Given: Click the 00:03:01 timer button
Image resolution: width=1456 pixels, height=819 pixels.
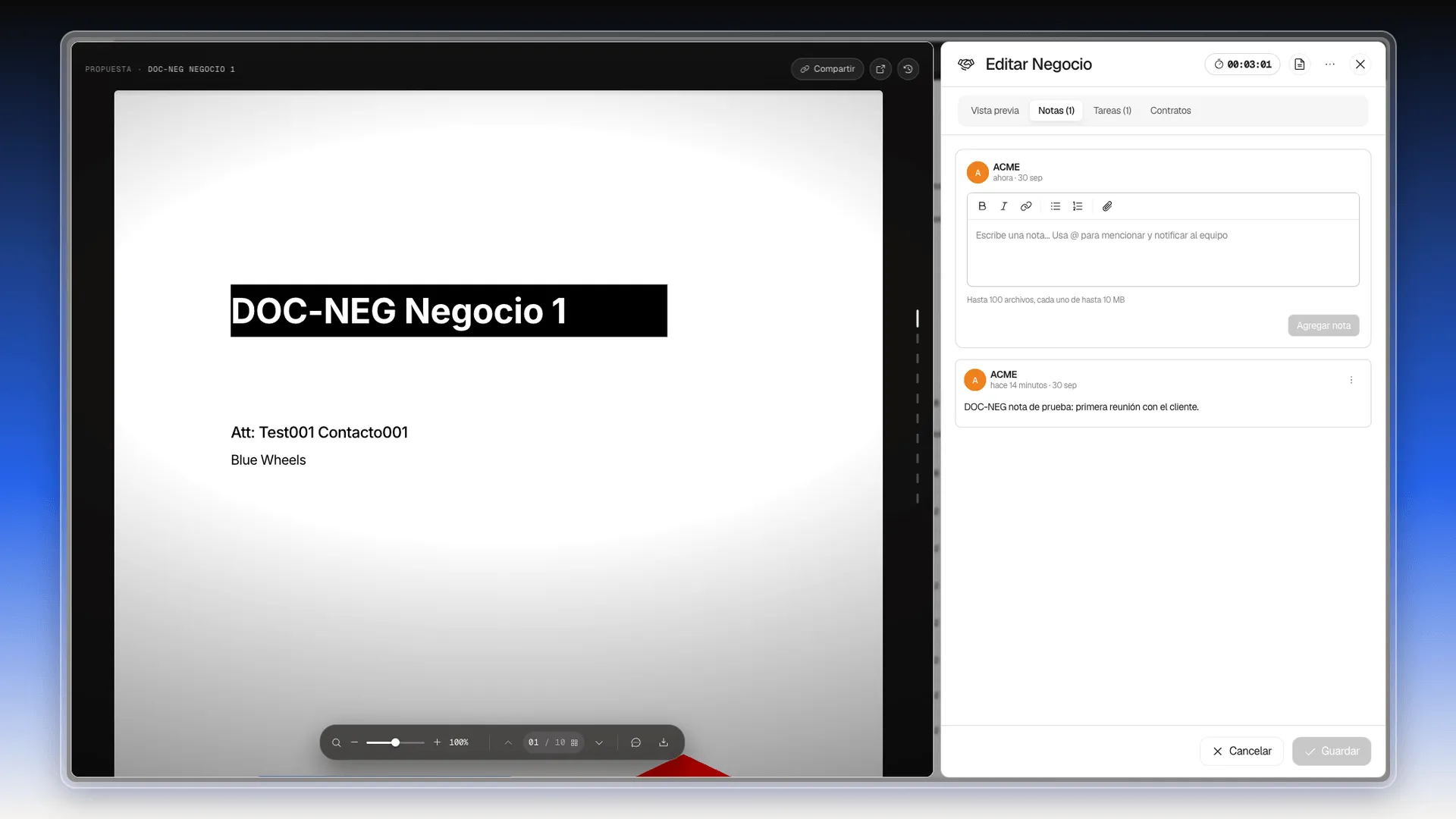Looking at the screenshot, I should [x=1242, y=64].
